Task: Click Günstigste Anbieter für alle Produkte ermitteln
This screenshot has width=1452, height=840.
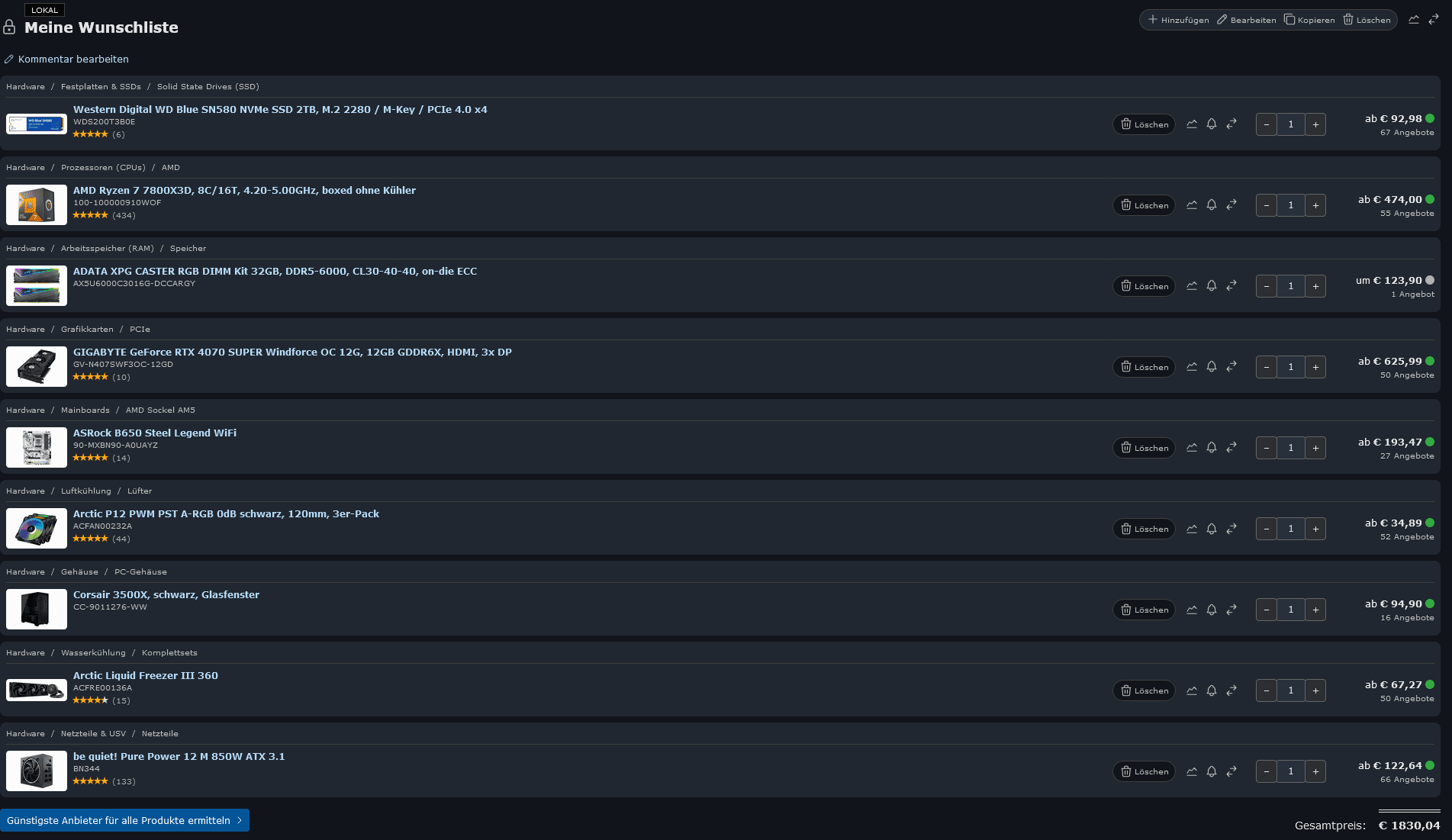Action: tap(124, 820)
